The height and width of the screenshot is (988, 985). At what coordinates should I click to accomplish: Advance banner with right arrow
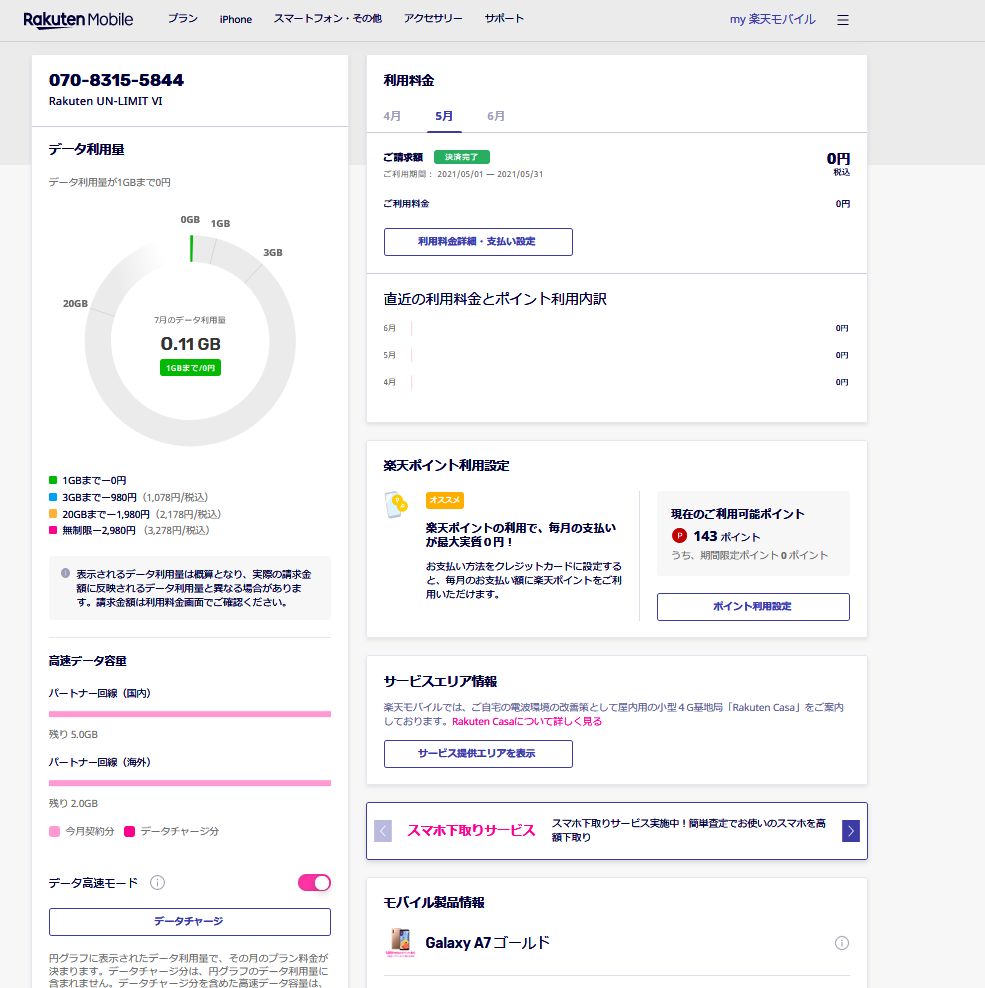(851, 831)
